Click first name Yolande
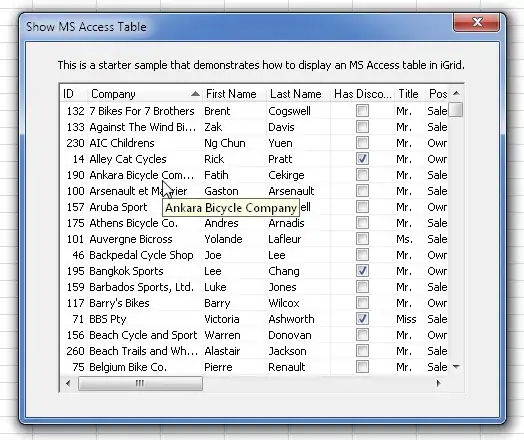Screen dimensions: 524x440 click(223, 239)
